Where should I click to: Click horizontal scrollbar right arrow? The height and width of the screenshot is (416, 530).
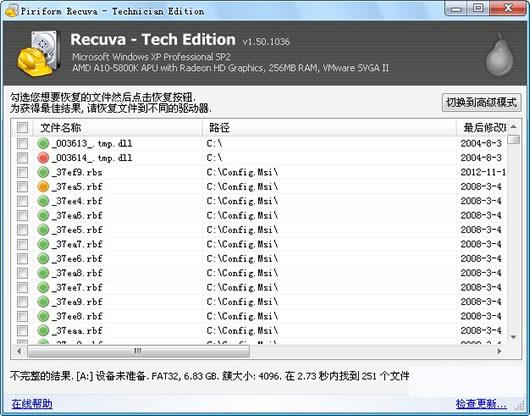tap(499, 351)
